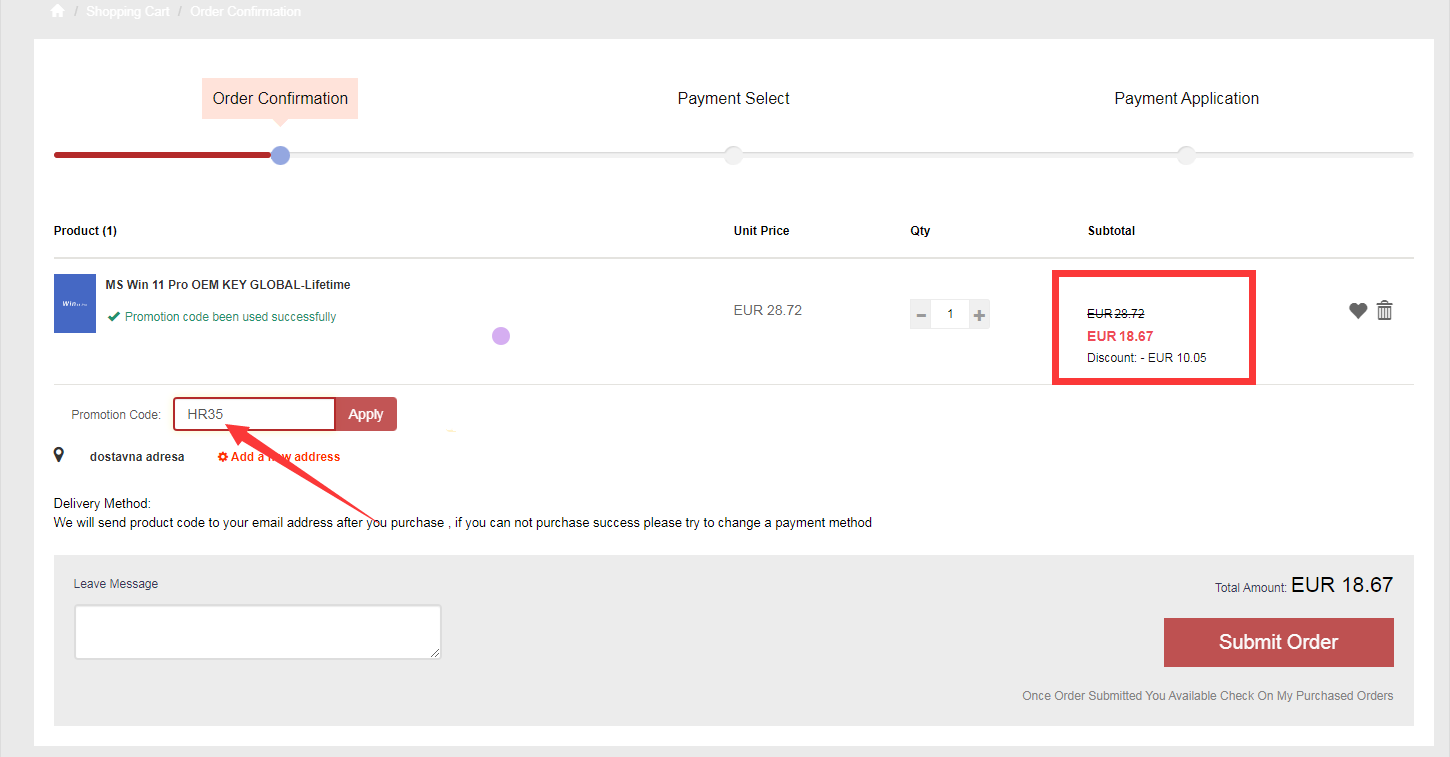Click the location pin icon
The width and height of the screenshot is (1450, 757).
(x=59, y=455)
